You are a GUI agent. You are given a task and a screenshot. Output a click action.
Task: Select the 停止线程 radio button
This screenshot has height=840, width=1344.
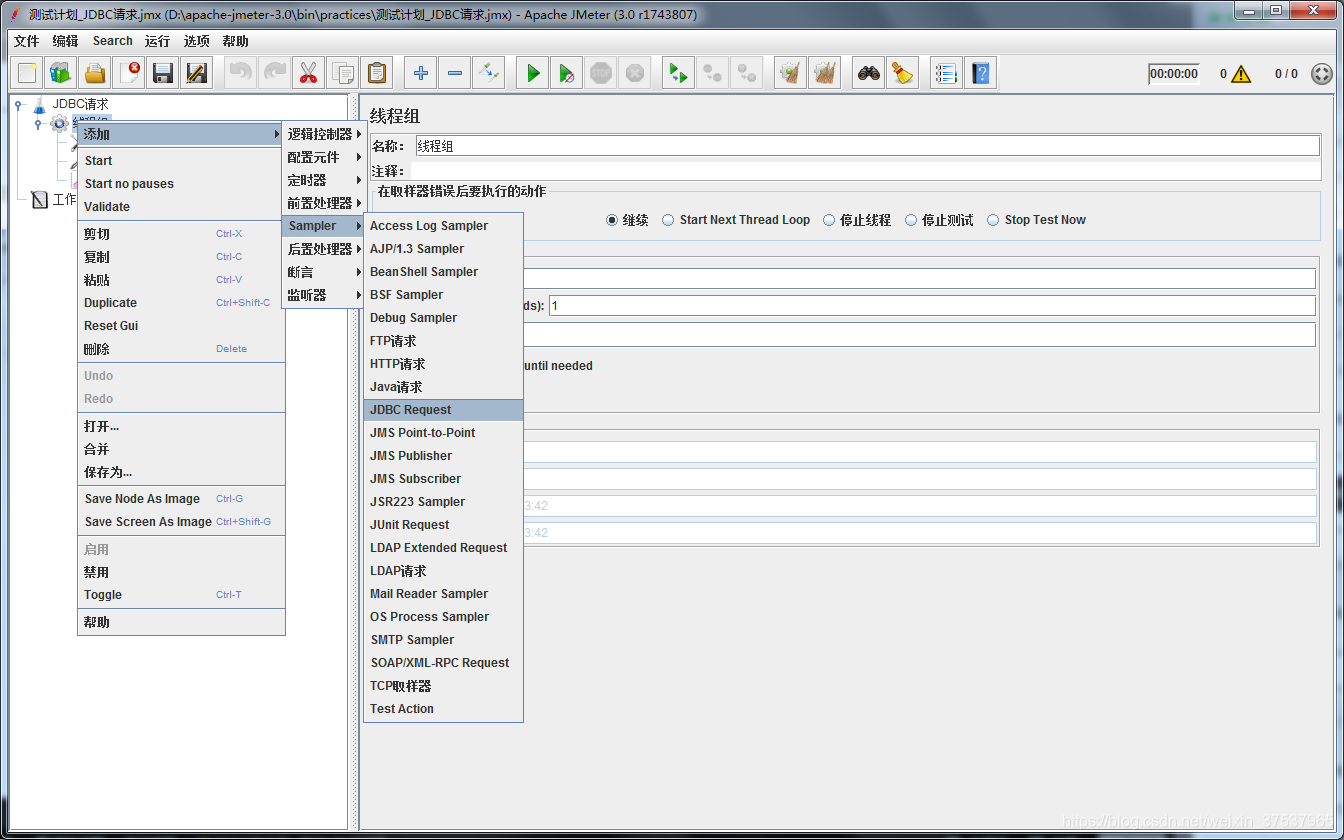829,220
